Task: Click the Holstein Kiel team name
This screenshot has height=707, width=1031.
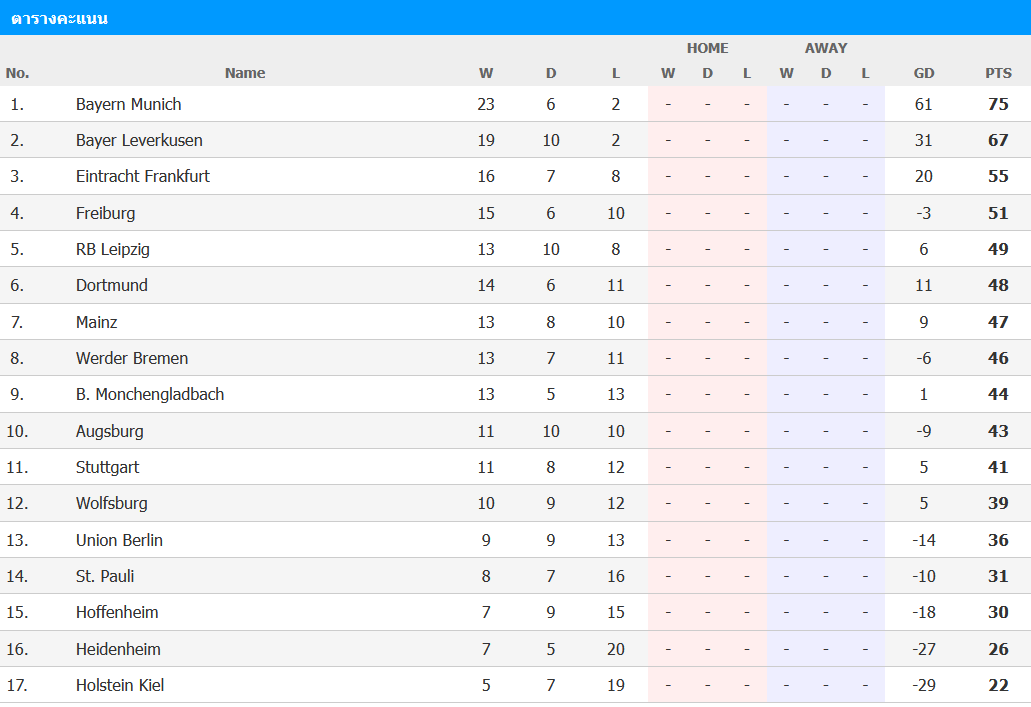Action: [120, 685]
